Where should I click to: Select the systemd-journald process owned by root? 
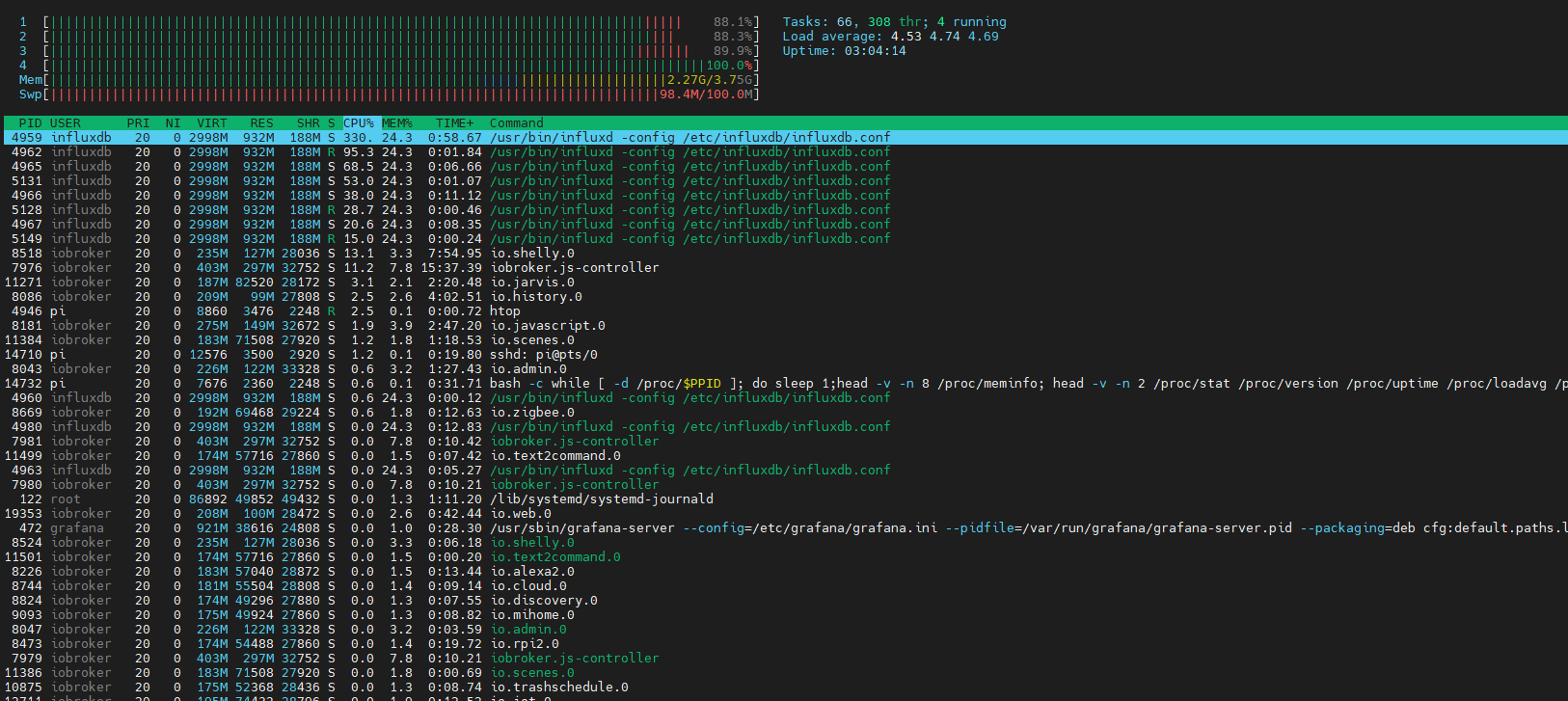click(x=602, y=499)
